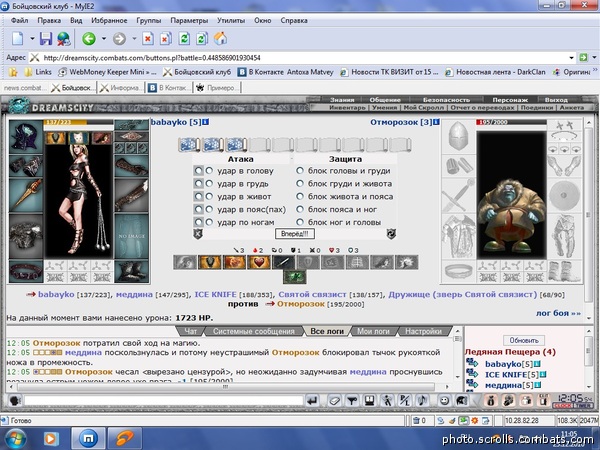Select 'блок груди и живота' defense radio
The height and width of the screenshot is (450, 600).
click(300, 184)
